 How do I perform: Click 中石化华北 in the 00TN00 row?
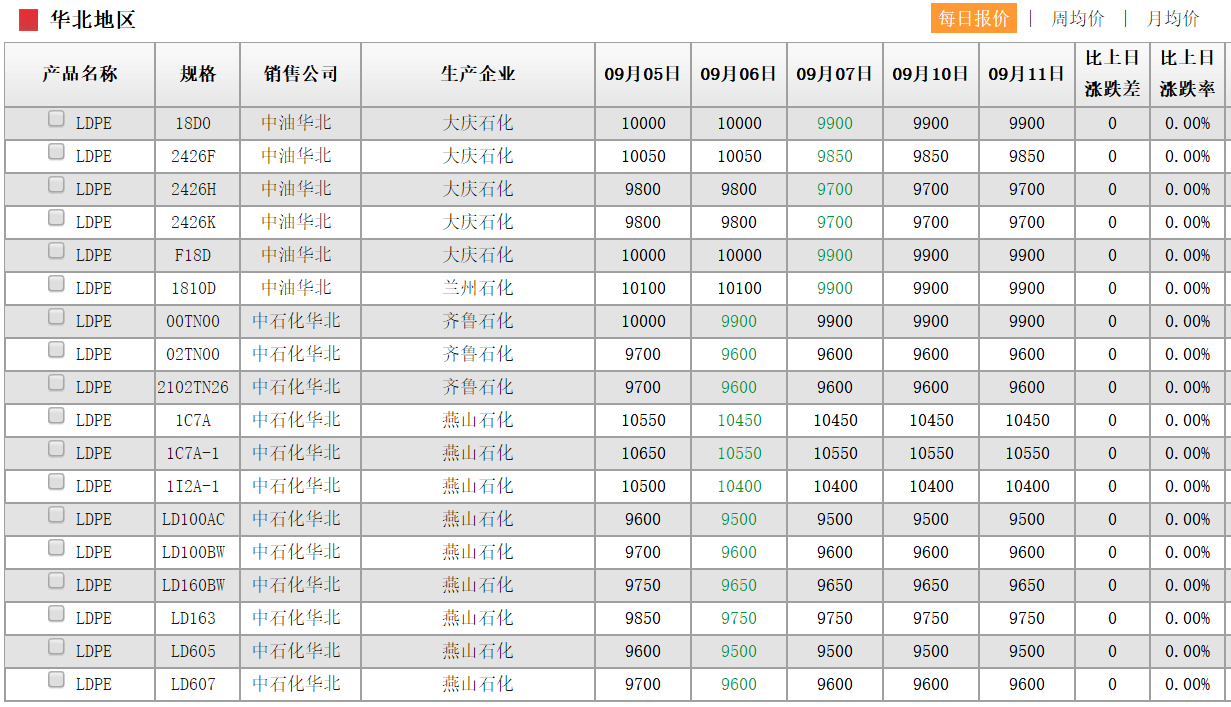pos(296,321)
